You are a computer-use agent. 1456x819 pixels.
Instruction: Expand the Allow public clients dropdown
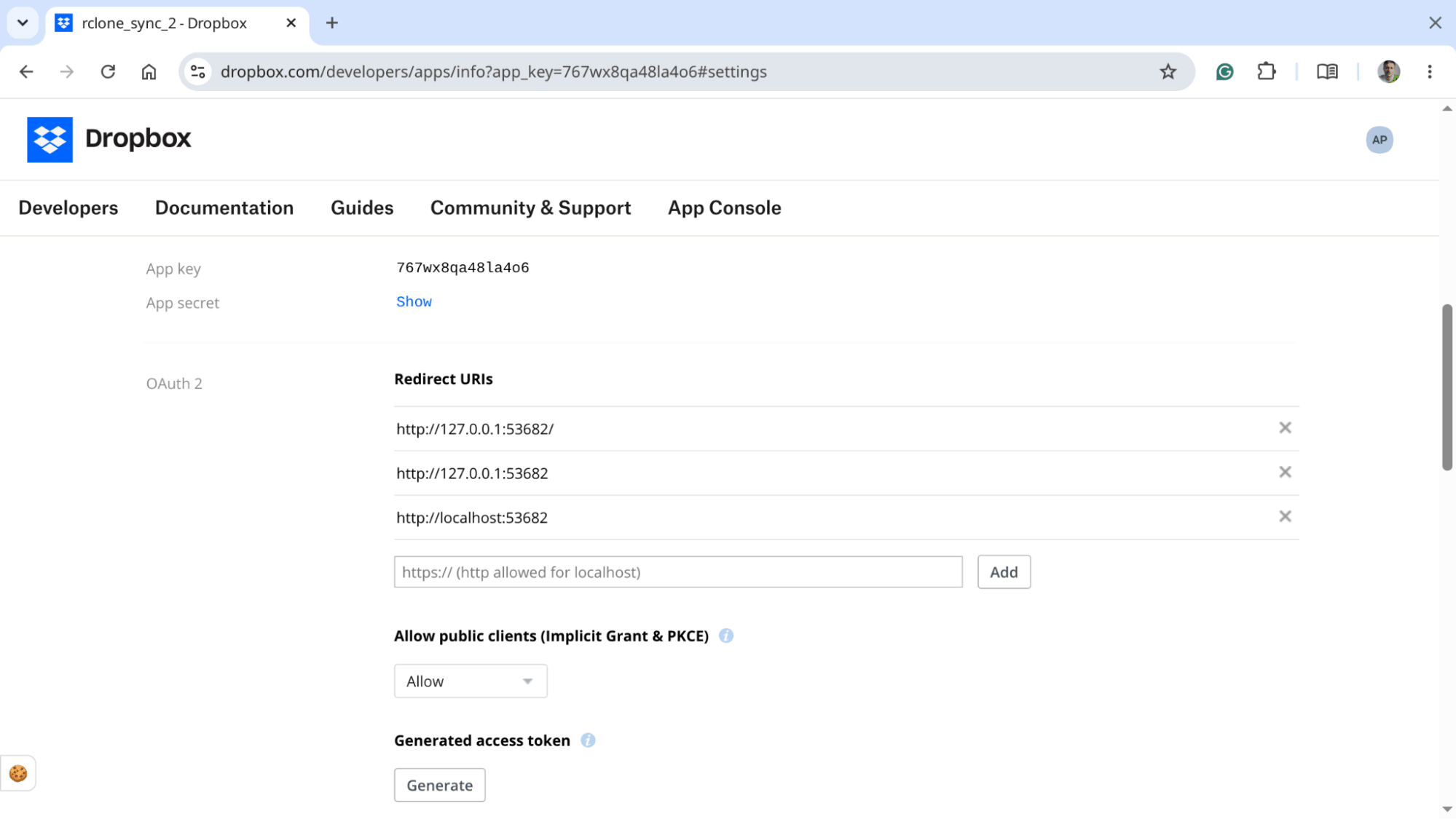(x=471, y=681)
